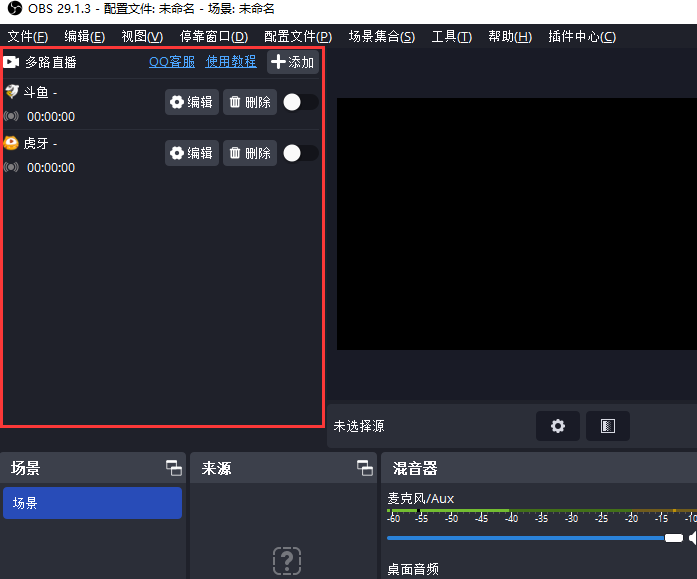Open the 文件 menu
This screenshot has height=579, width=697.
[28, 37]
